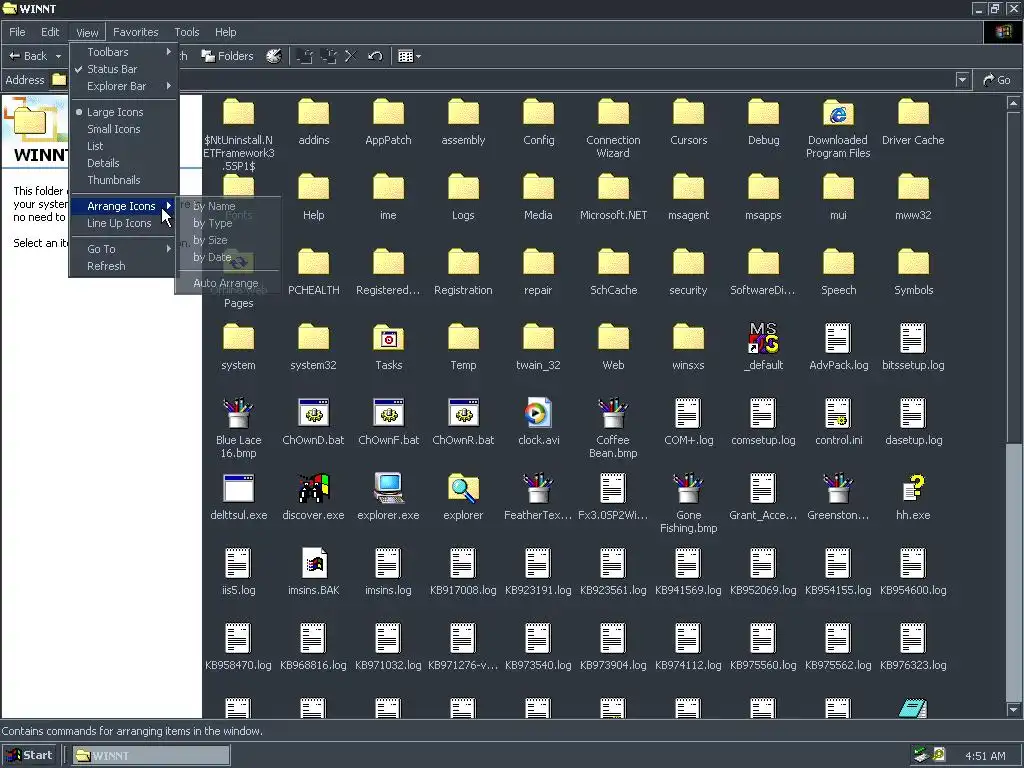The height and width of the screenshot is (768, 1024).
Task: Click the Delete toolbar icon
Action: coord(351,56)
